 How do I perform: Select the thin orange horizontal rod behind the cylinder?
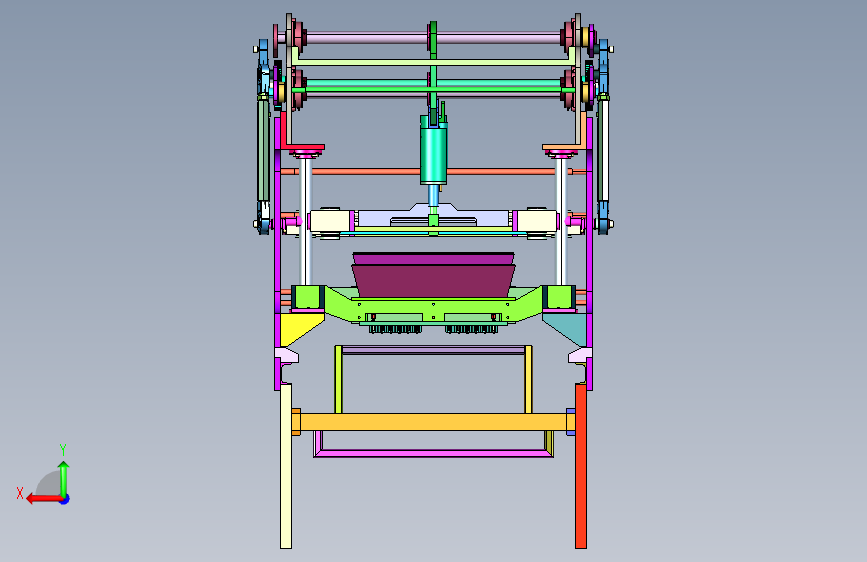point(434,171)
